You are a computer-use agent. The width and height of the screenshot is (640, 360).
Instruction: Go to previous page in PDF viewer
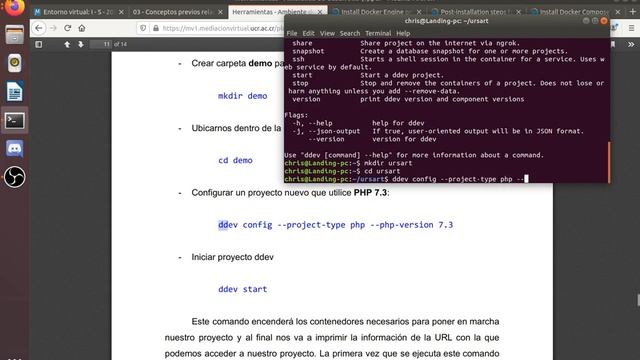[67, 44]
